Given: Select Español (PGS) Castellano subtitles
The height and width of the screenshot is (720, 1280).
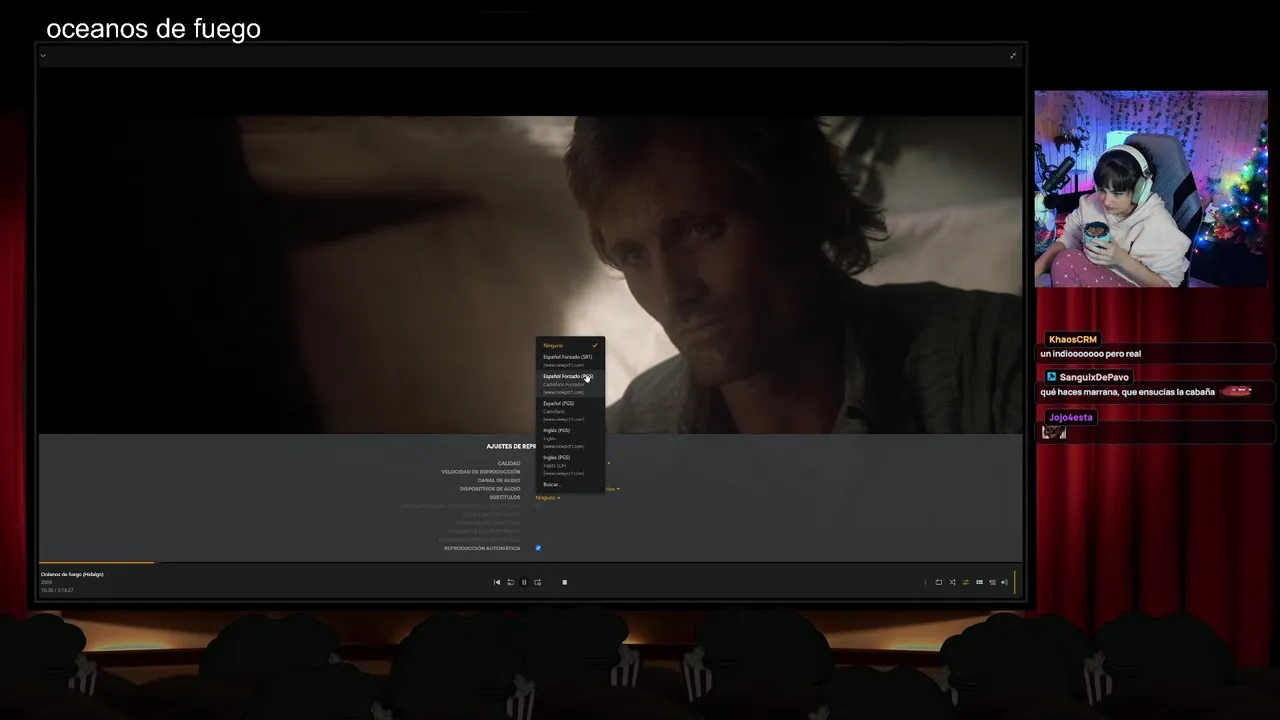Looking at the screenshot, I should point(570,411).
